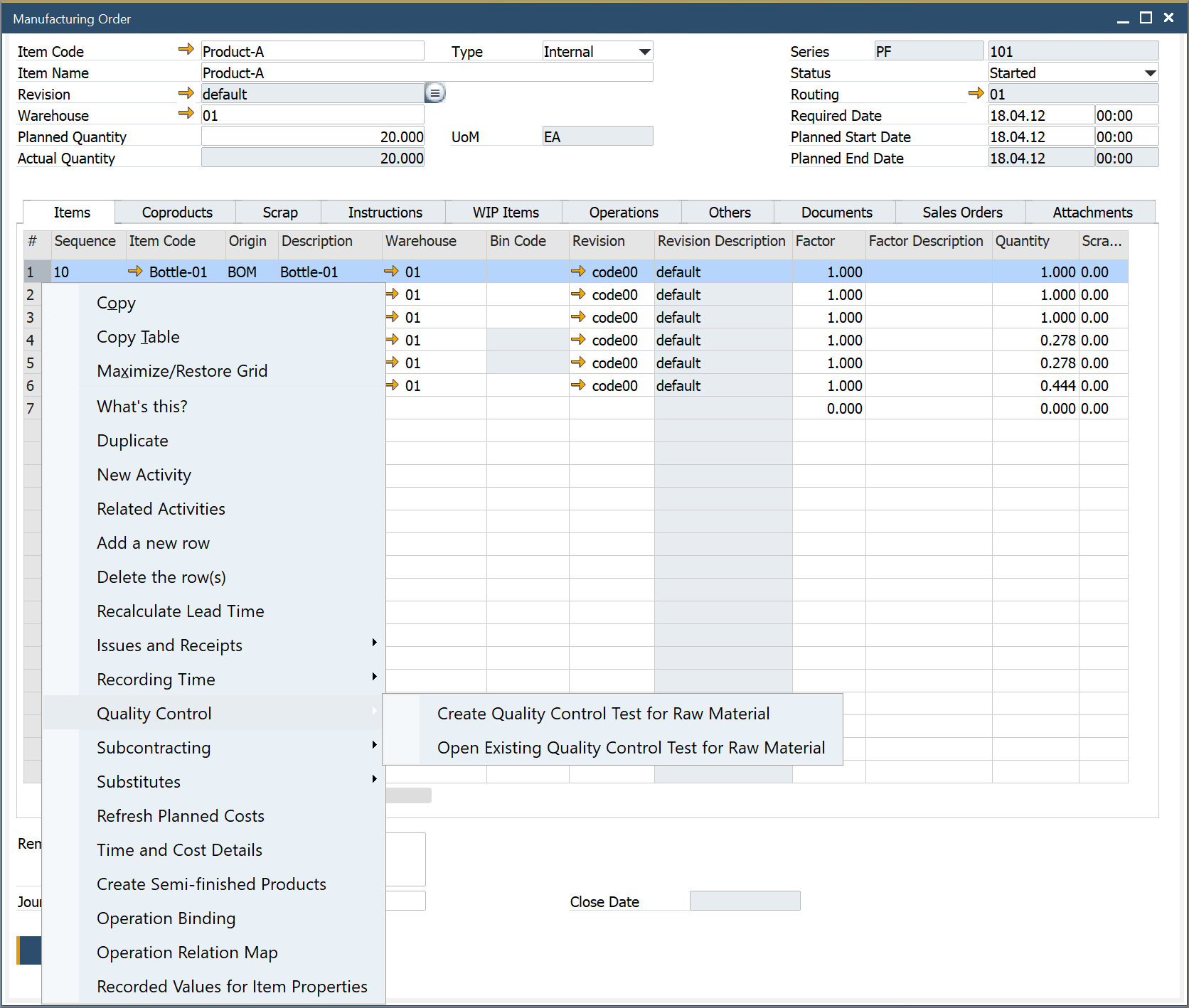Expand the Recording Time submenu
The height and width of the screenshot is (1008, 1189).
pyautogui.click(x=214, y=680)
